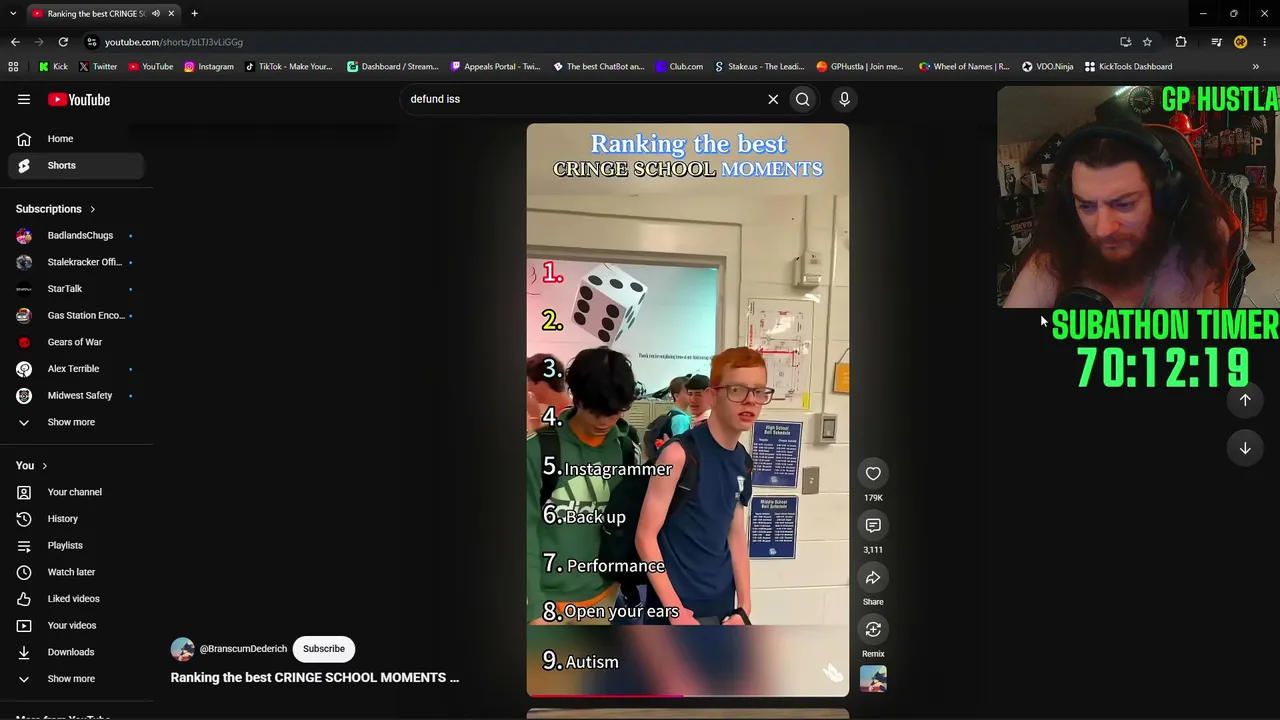The image size is (1280, 720).
Task: Open Midwest Safety subscription
Action: 76,395
